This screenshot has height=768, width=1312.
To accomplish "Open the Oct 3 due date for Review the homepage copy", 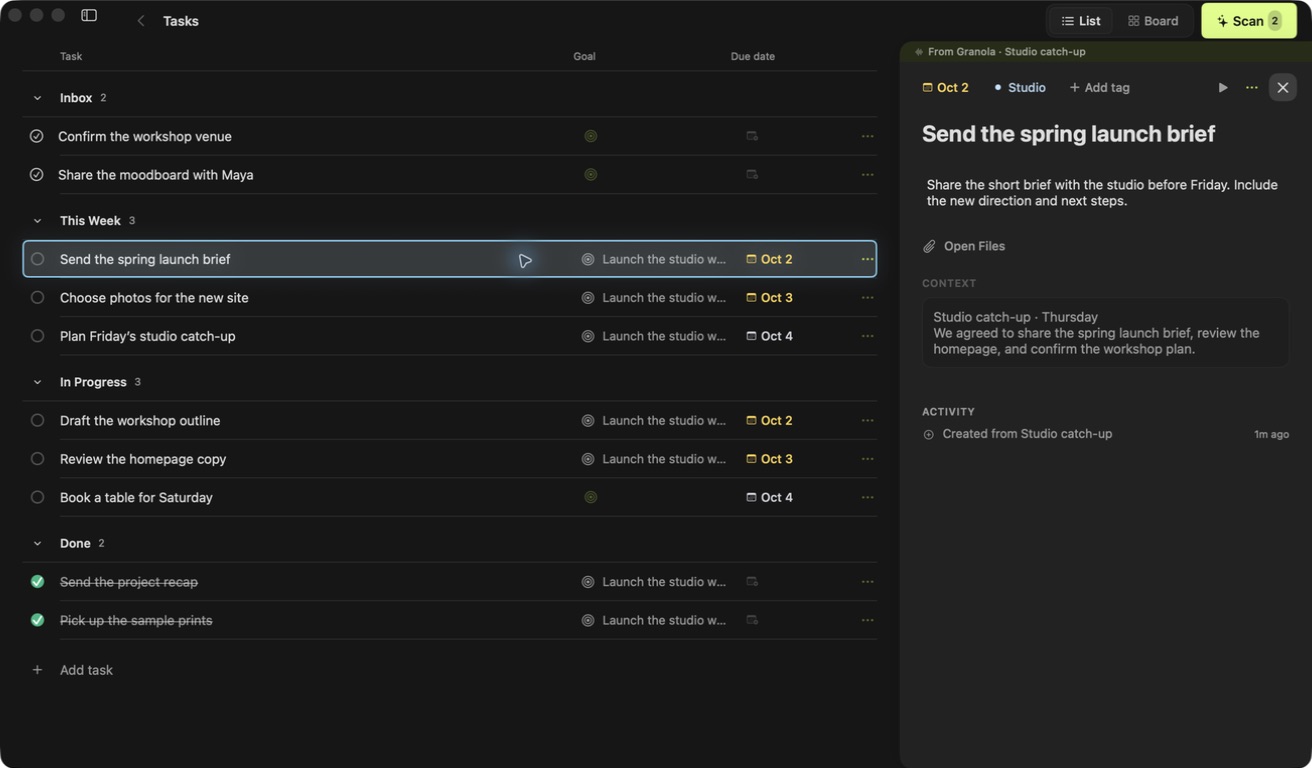I will tap(769, 459).
